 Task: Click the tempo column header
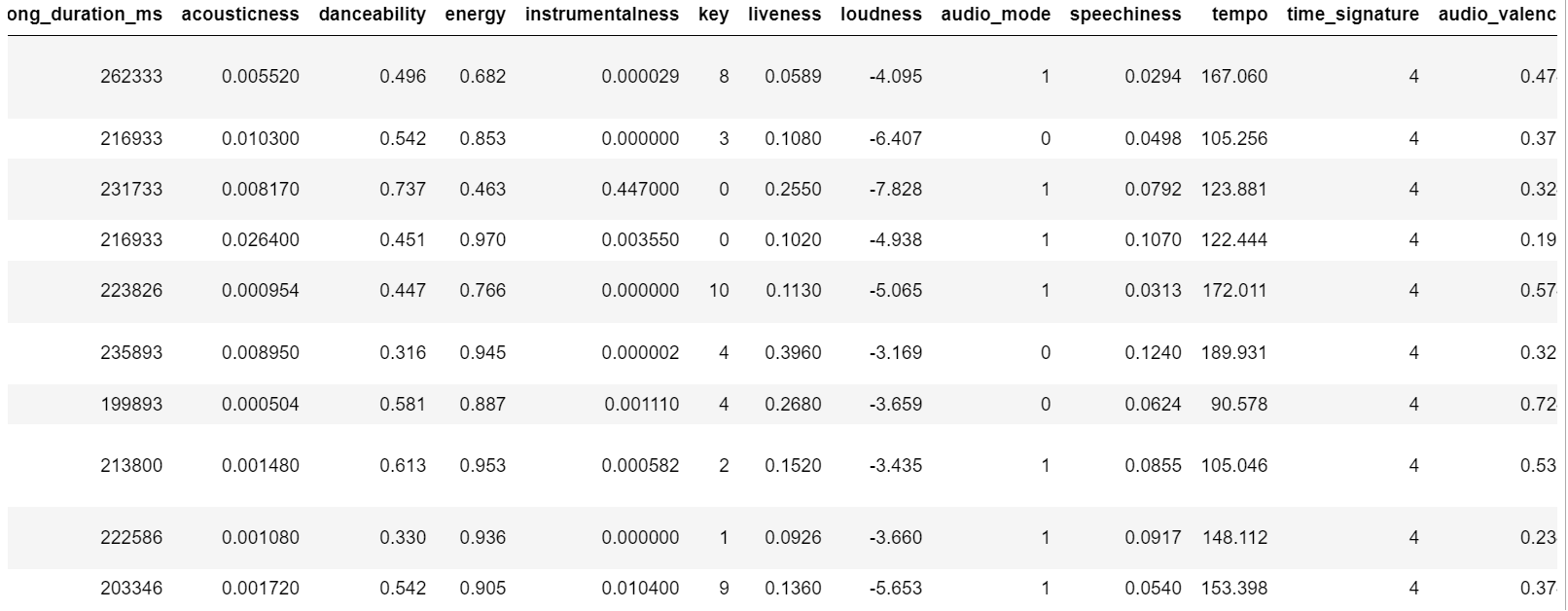click(1240, 15)
